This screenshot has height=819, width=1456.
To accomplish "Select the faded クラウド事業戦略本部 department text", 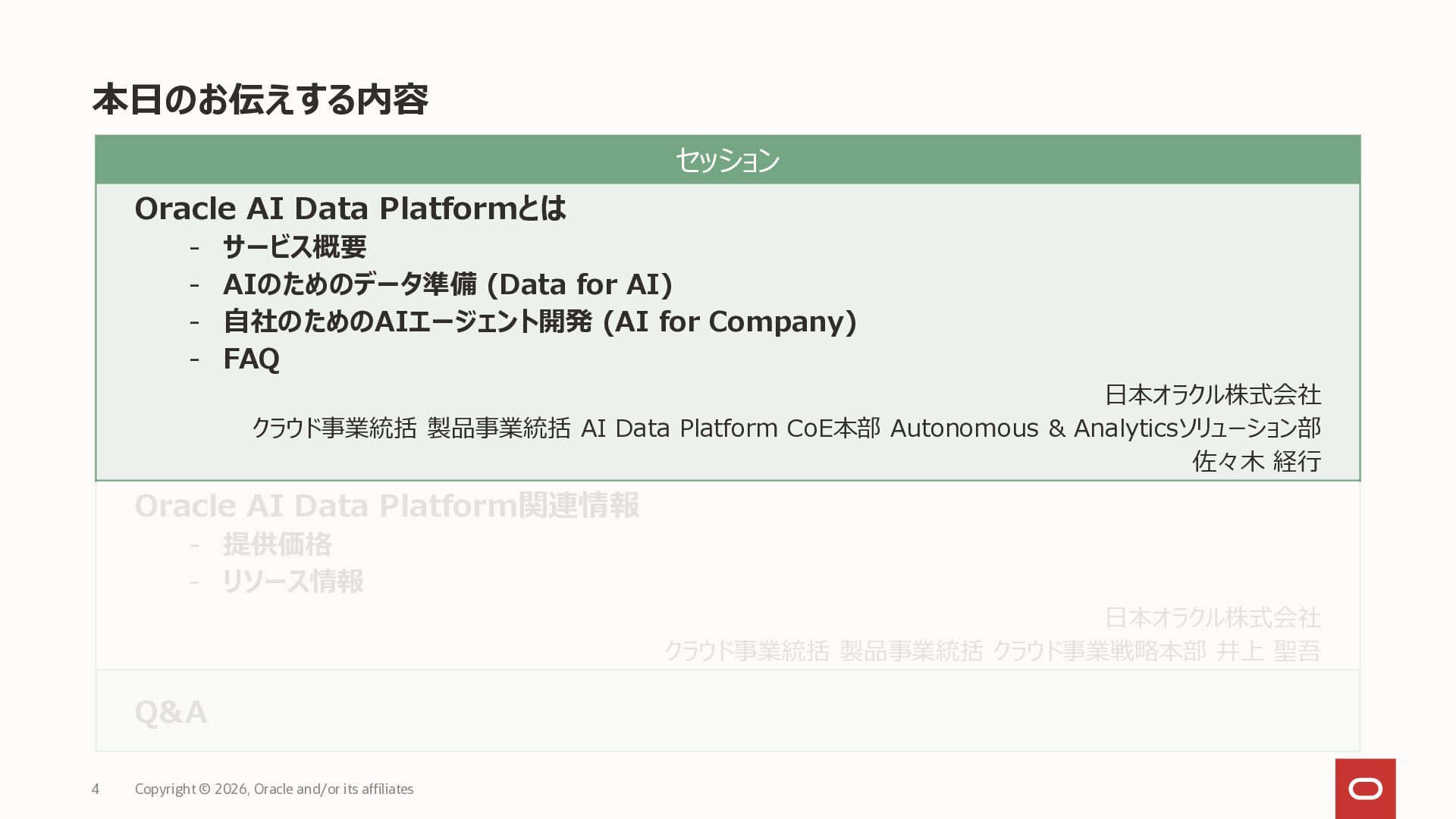I will point(1099,651).
